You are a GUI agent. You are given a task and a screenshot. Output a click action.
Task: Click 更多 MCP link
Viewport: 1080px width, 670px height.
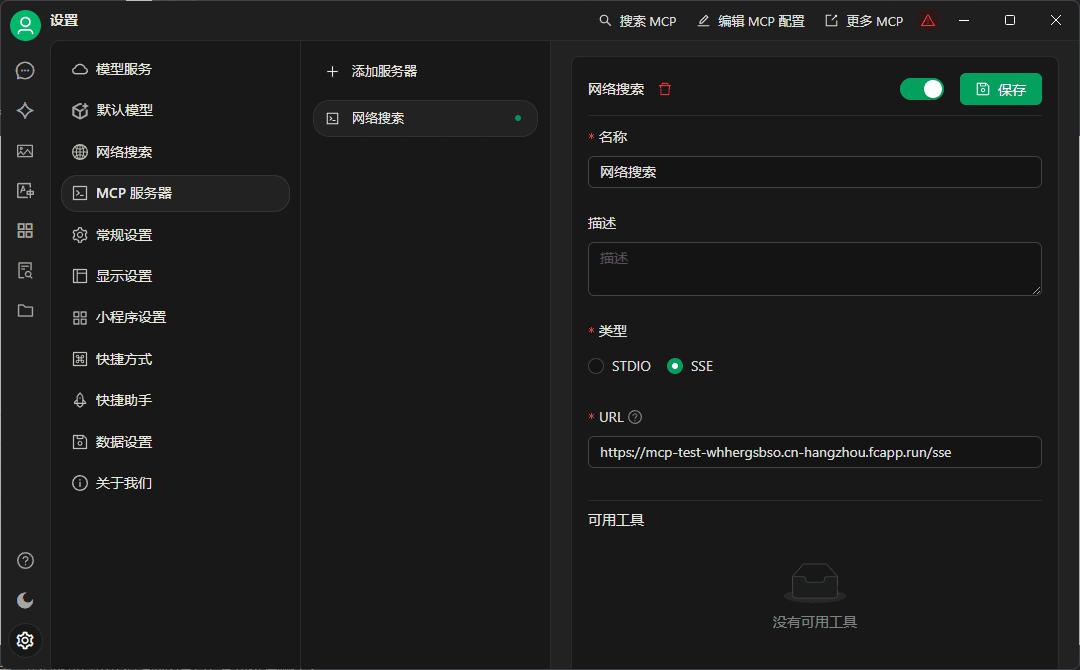pos(864,21)
